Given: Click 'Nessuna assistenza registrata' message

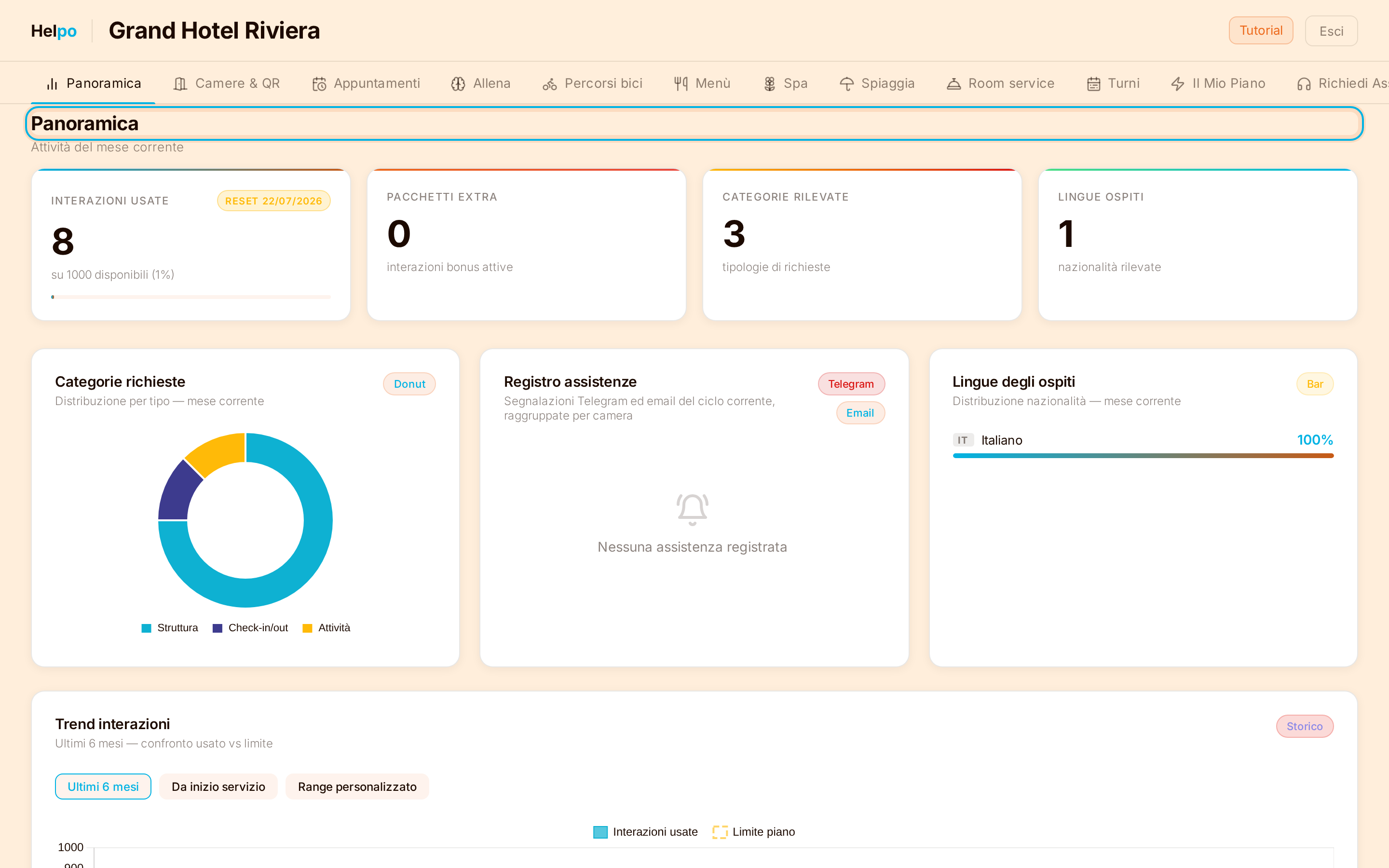Looking at the screenshot, I should click(692, 547).
